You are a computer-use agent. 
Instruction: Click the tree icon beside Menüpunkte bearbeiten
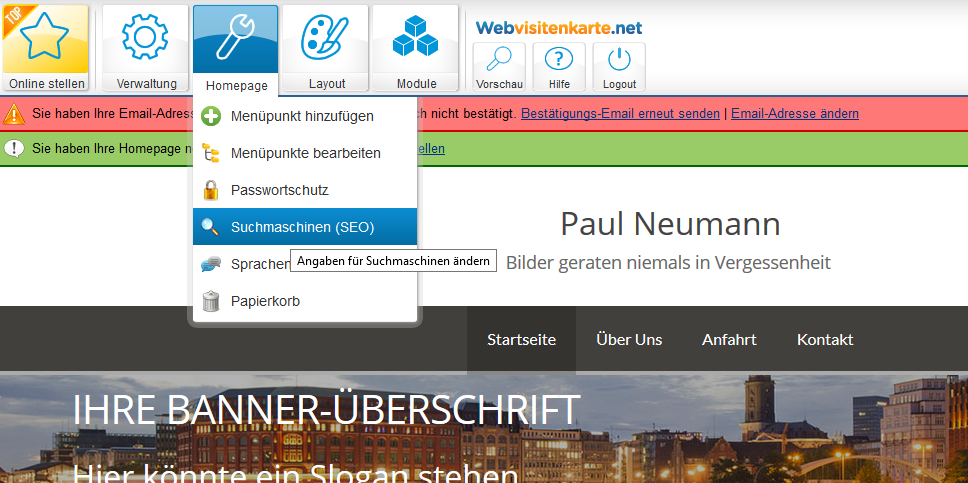211,153
